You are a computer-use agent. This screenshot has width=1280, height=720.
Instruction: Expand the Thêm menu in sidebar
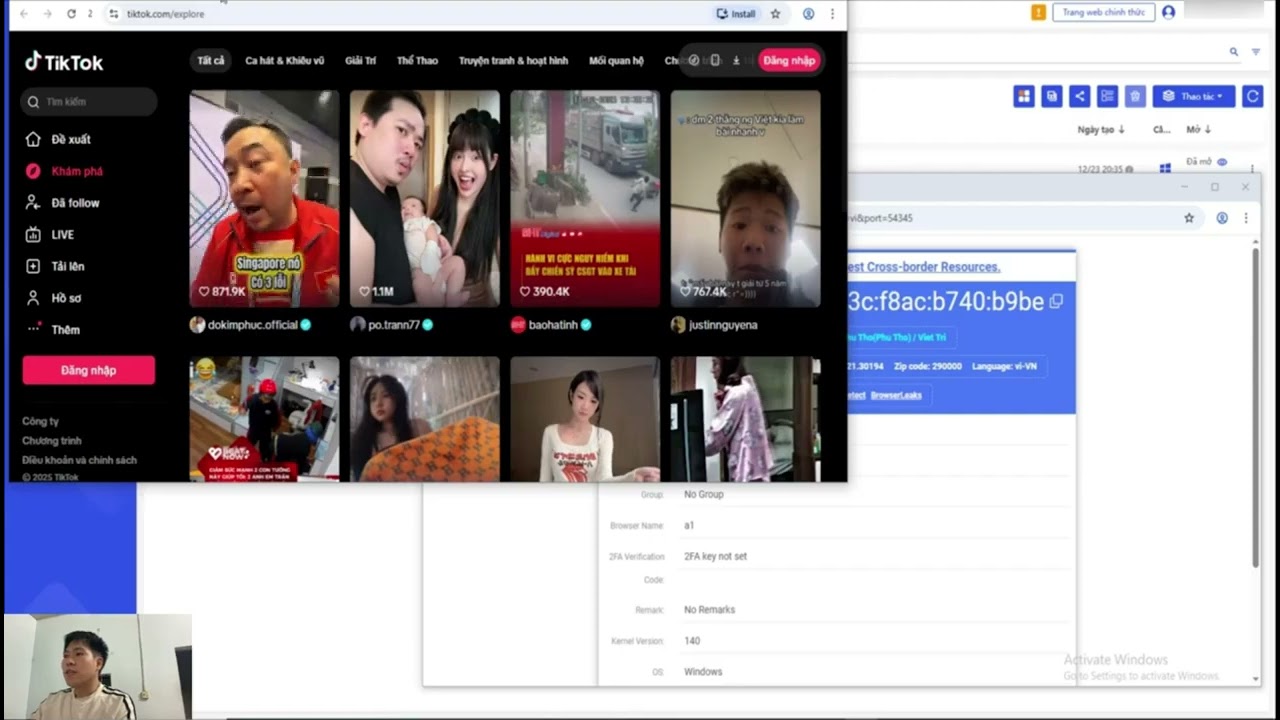pyautogui.click(x=53, y=330)
